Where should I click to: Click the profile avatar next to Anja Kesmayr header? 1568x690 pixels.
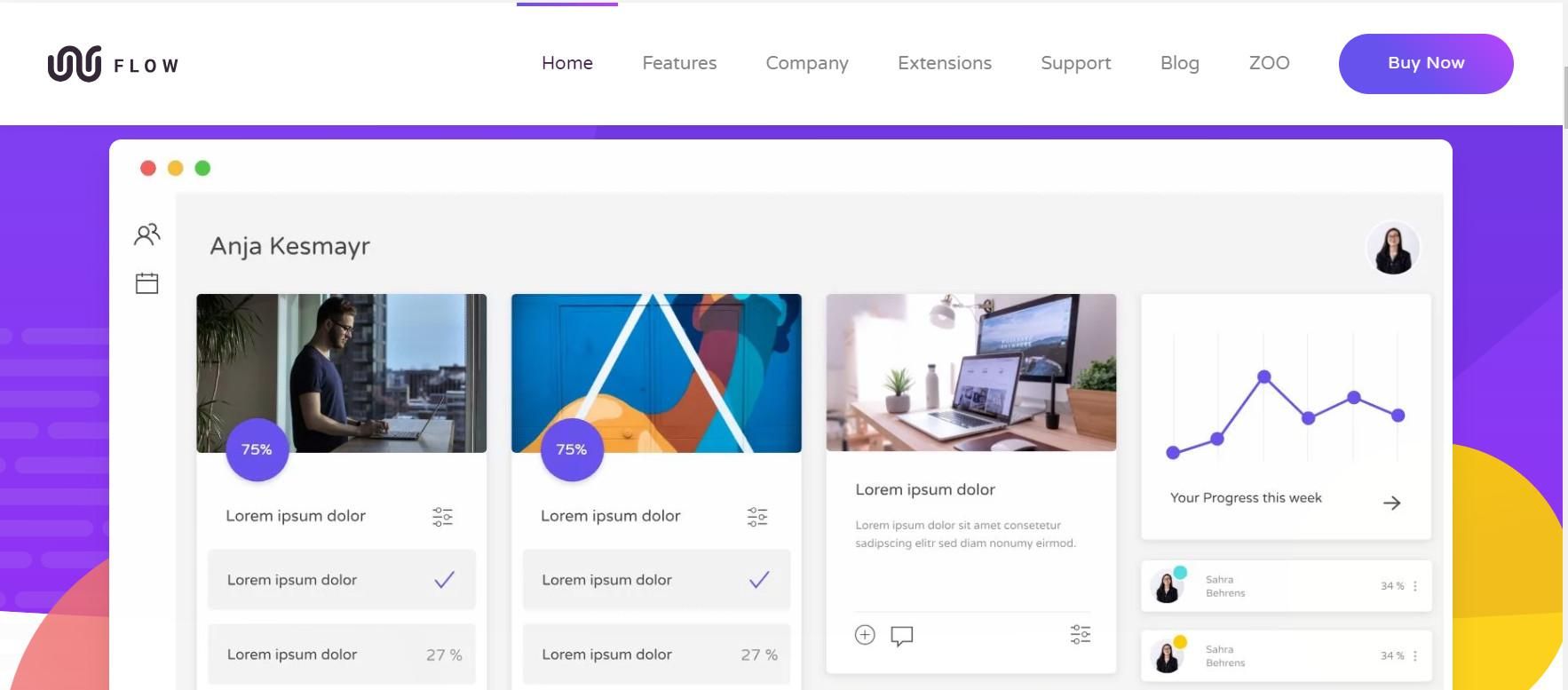tap(1393, 248)
